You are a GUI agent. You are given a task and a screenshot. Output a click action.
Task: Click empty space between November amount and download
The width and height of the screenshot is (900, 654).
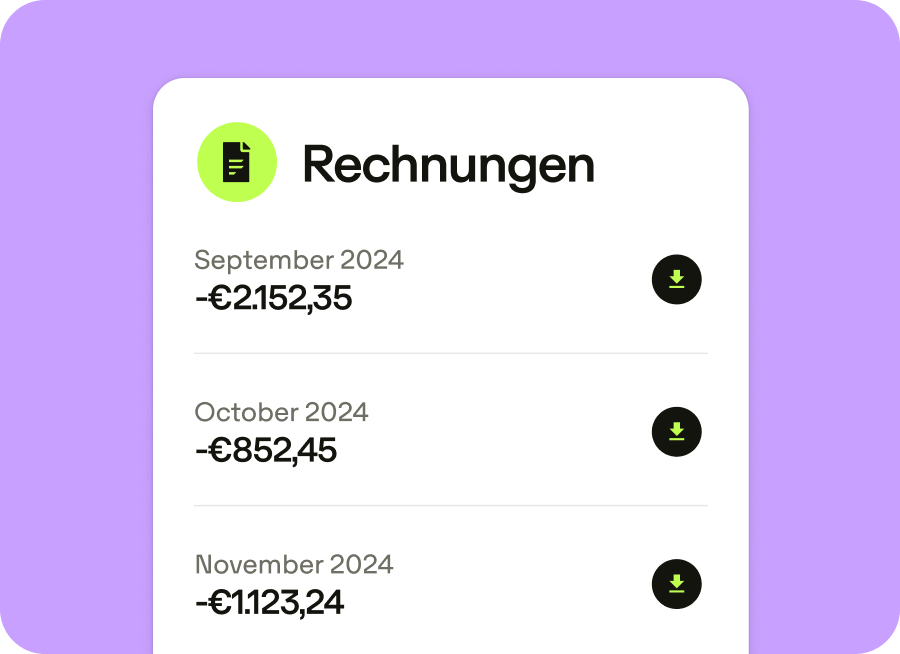coord(500,602)
